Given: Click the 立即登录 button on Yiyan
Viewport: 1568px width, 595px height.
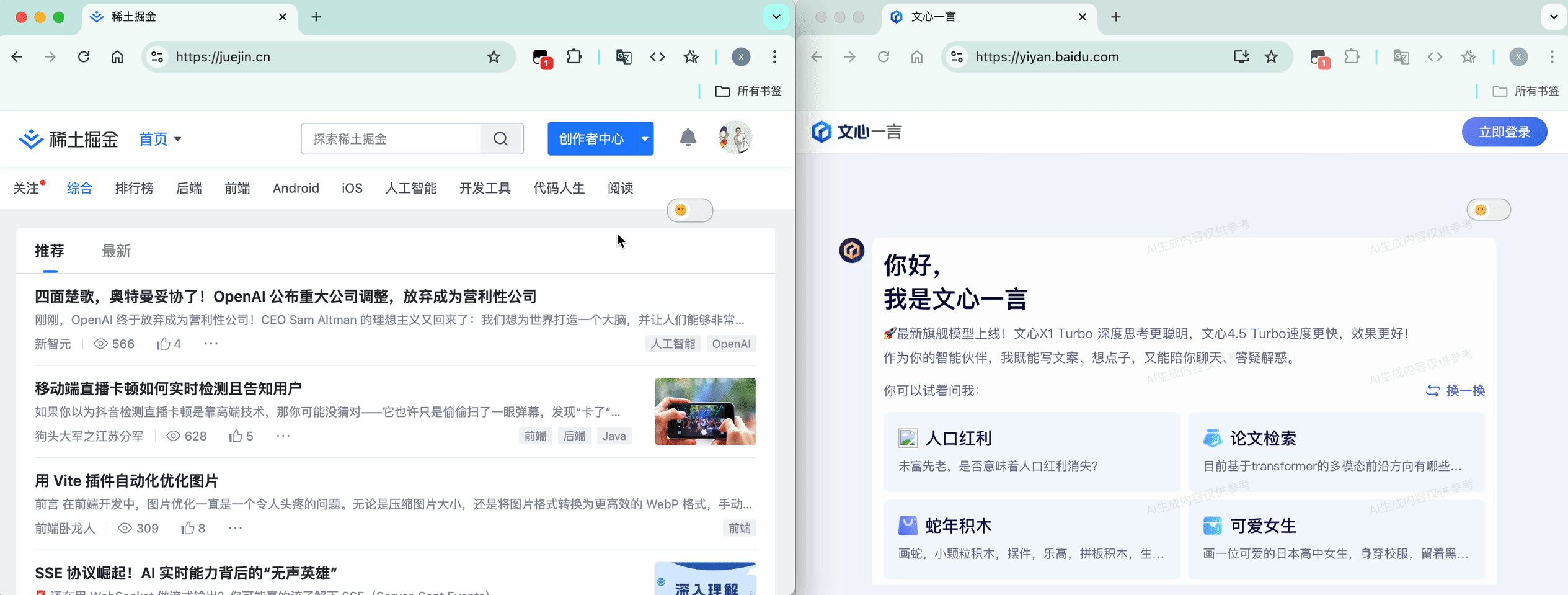Looking at the screenshot, I should (x=1504, y=132).
